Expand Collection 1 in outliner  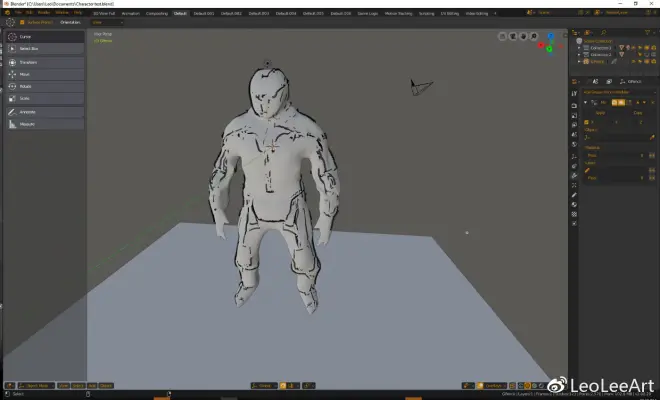(x=579, y=48)
